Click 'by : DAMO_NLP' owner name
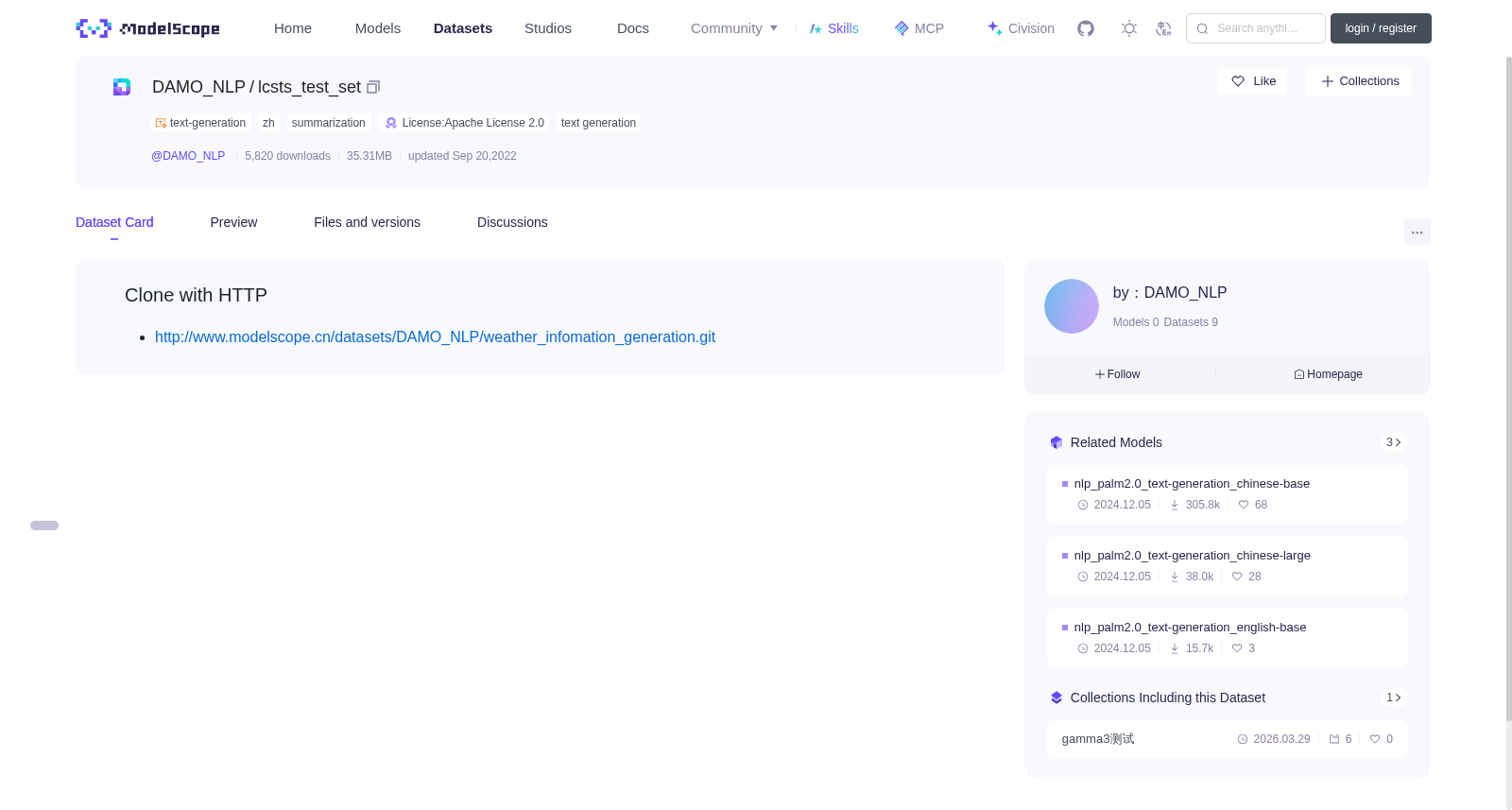1512x810 pixels. [x=1170, y=293]
